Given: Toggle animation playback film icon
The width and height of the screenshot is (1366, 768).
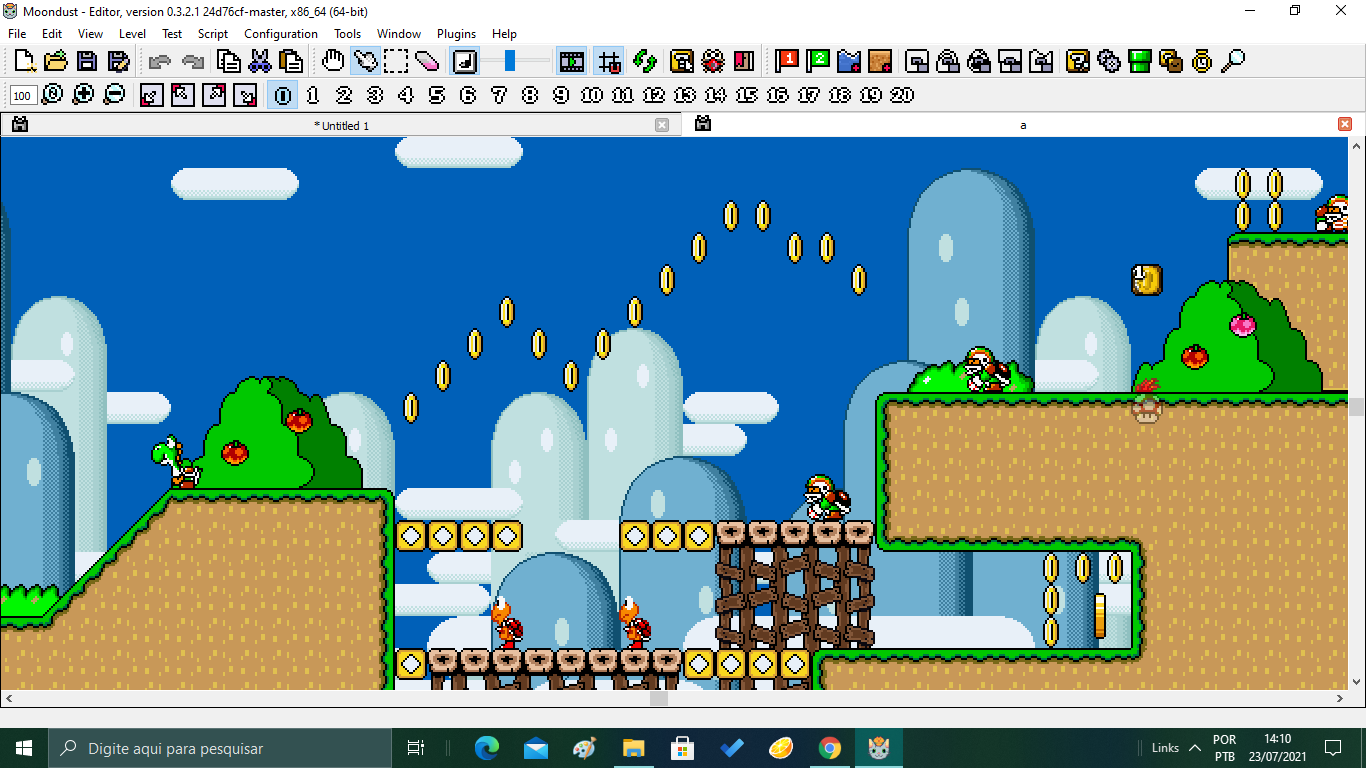Looking at the screenshot, I should 572,61.
